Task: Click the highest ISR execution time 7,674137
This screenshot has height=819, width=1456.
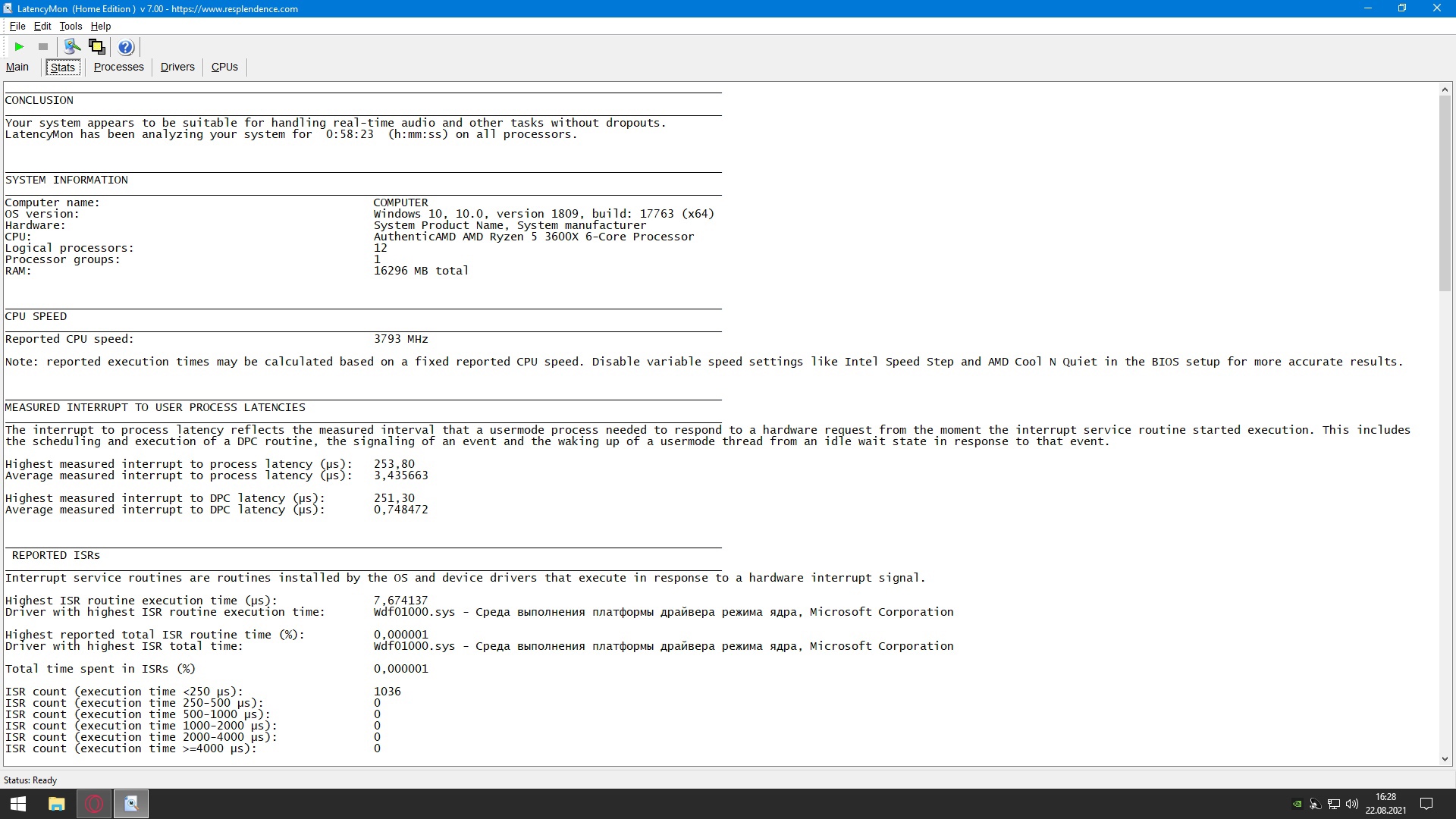Action: point(401,601)
